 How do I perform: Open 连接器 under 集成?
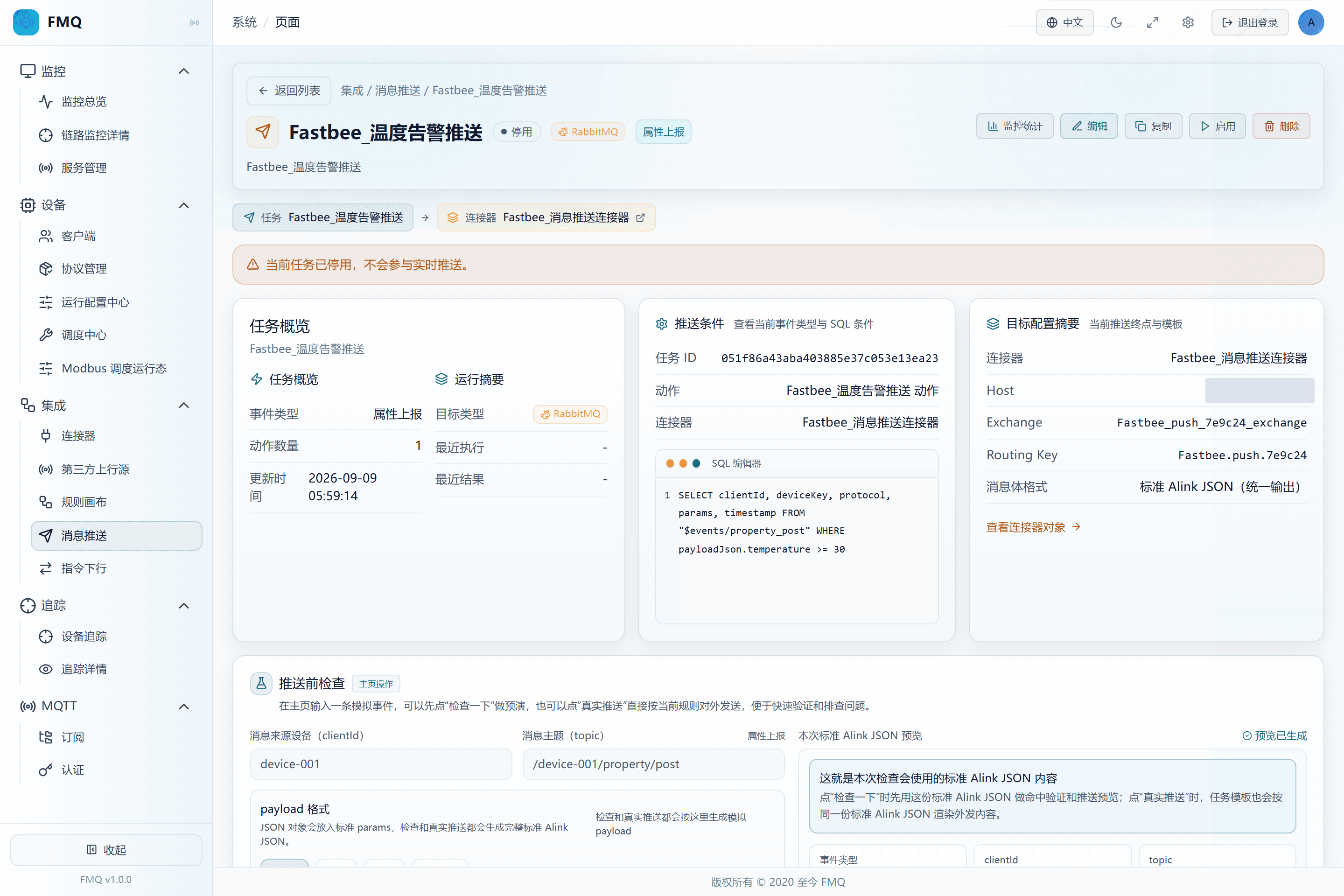click(x=117, y=436)
